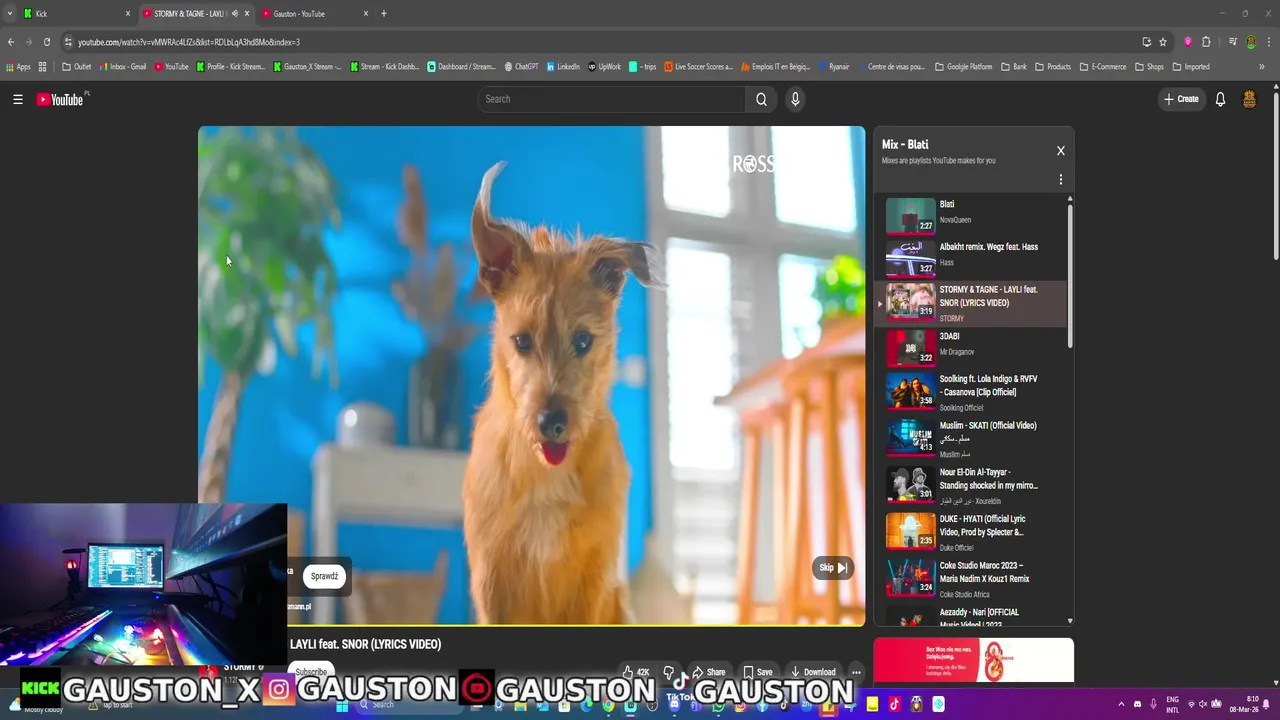Click the browser address bar URL
The height and width of the screenshot is (720, 1280).
189,42
